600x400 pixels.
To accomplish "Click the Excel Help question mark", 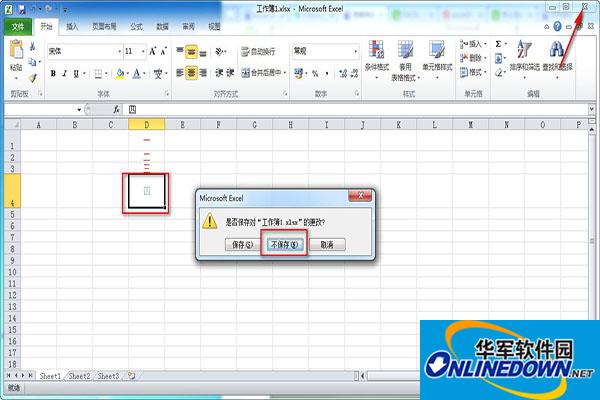I will tap(558, 26).
